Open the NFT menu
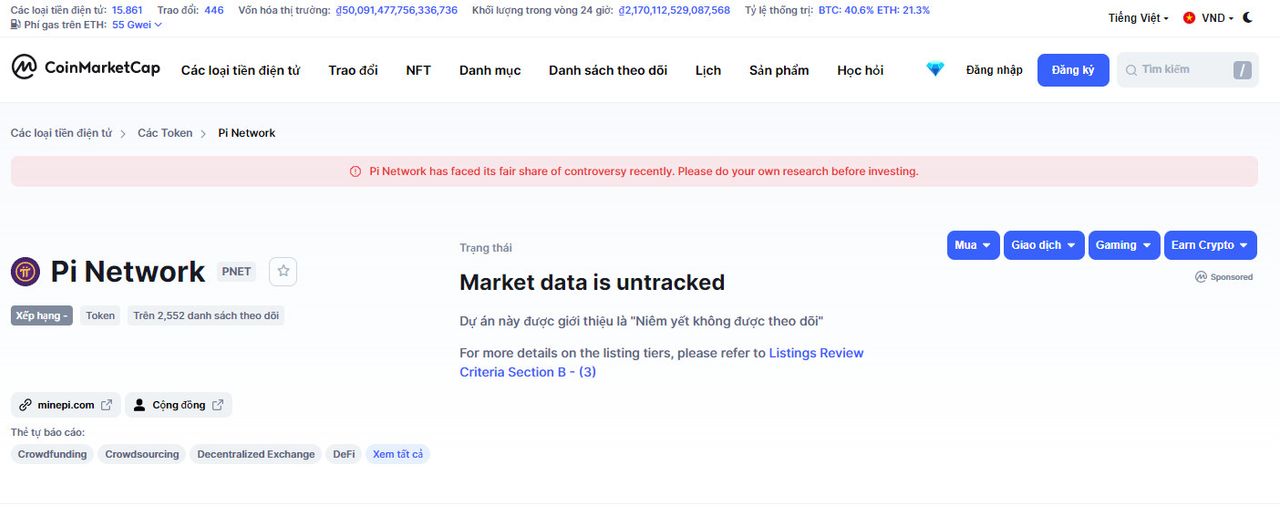 pos(418,70)
